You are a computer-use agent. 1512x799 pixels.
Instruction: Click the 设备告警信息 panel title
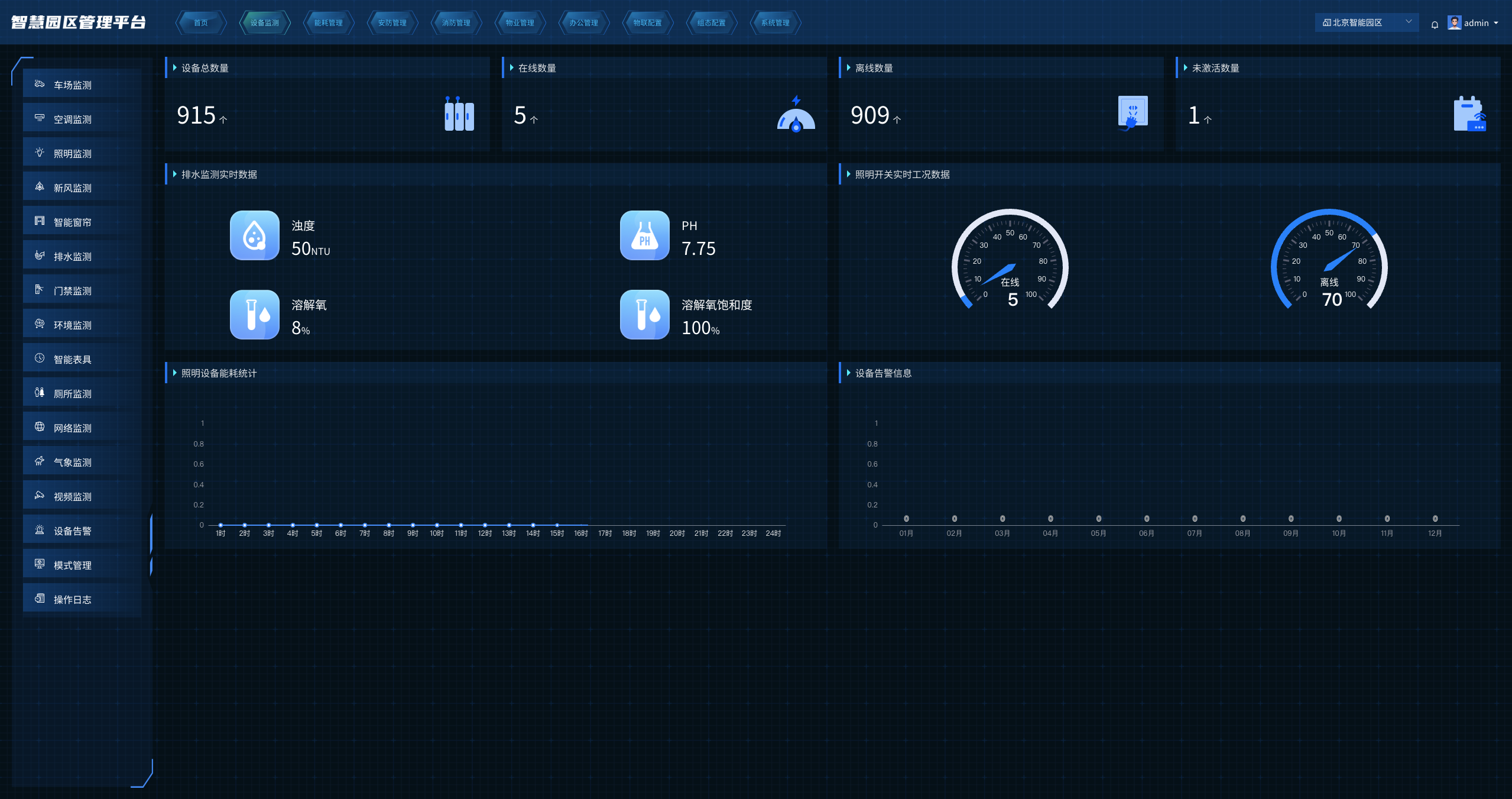884,373
